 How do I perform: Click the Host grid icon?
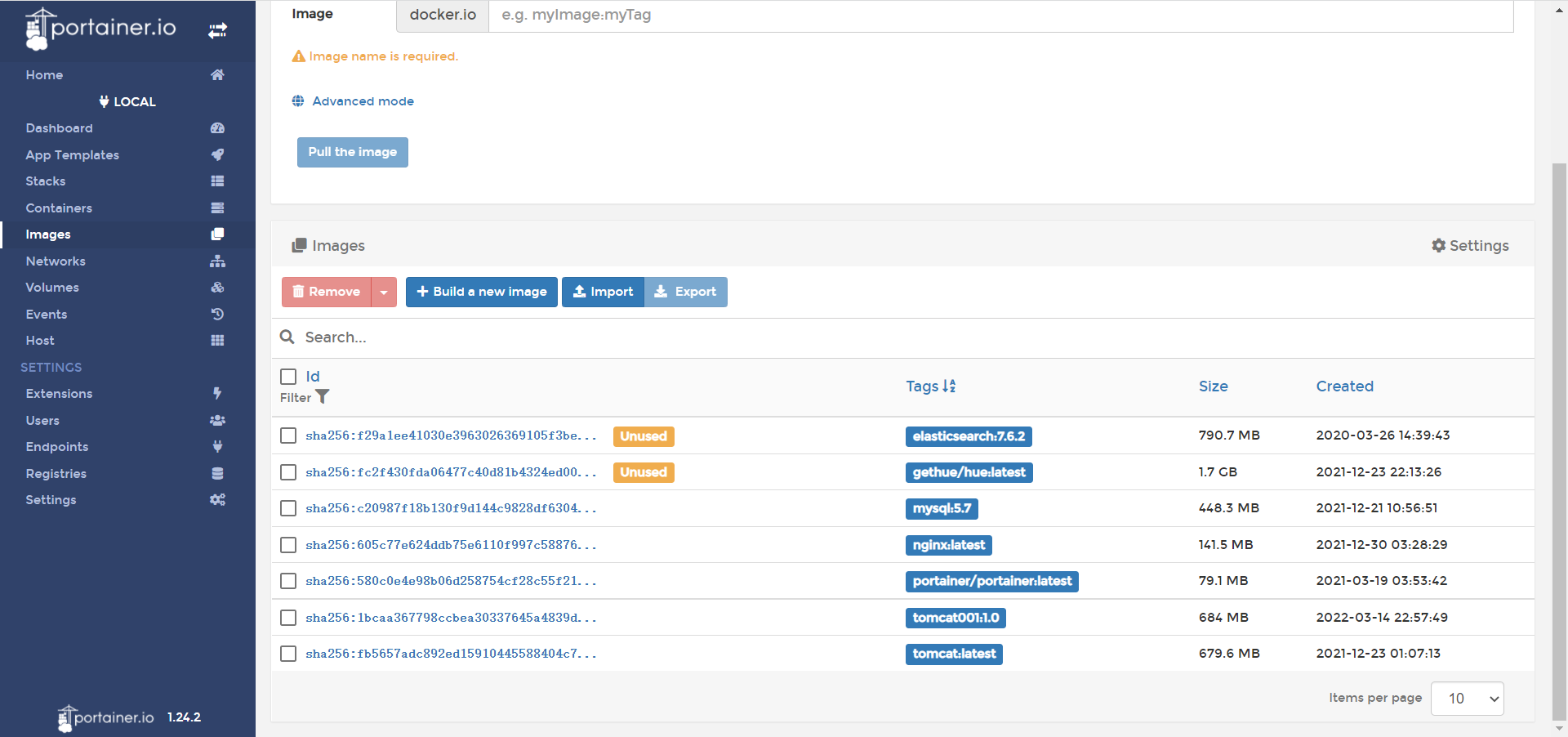pyautogui.click(x=217, y=341)
